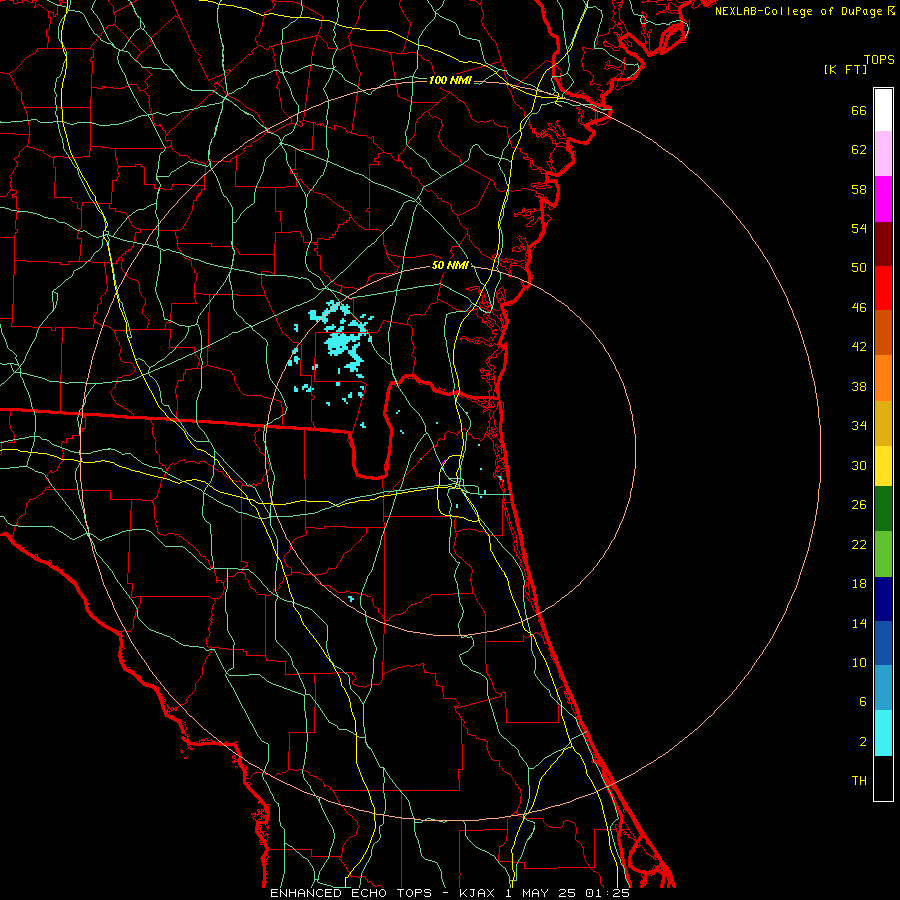Click the dark green legend swatch
Screen dimensions: 900x900
point(883,509)
